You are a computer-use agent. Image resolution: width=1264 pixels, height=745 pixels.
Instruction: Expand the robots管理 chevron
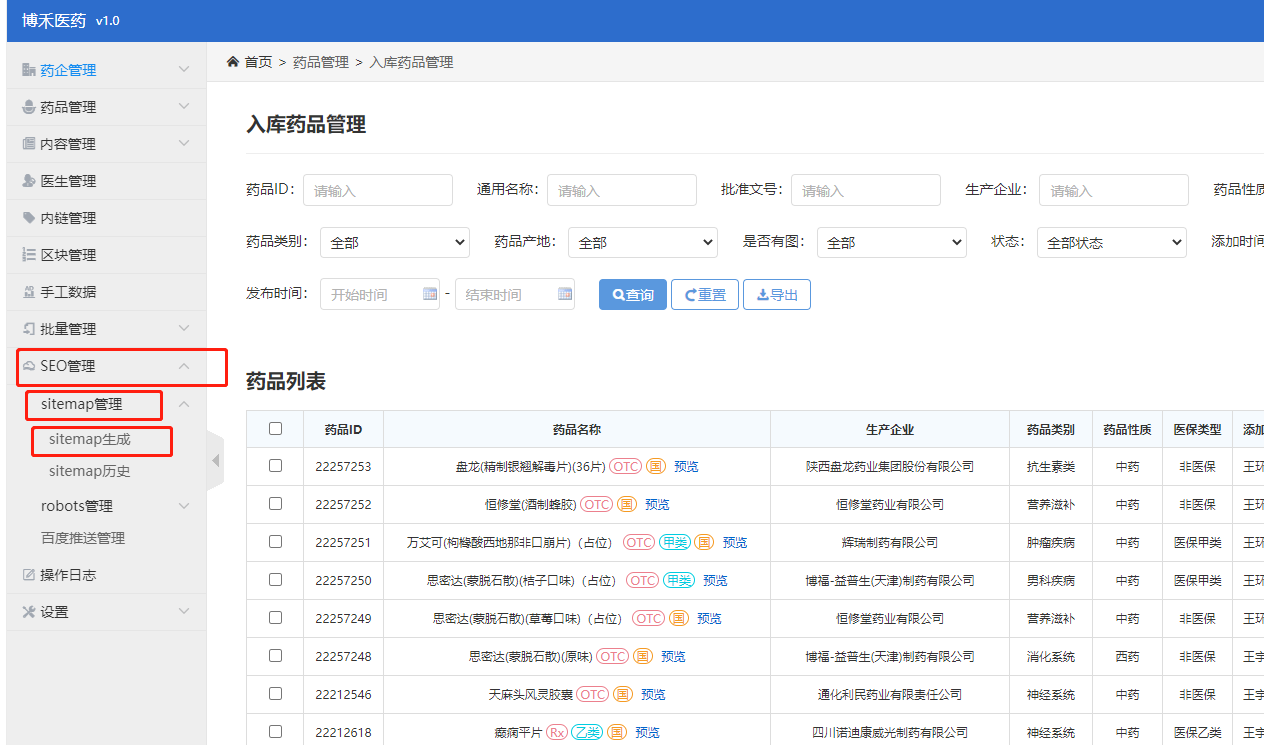coord(184,506)
